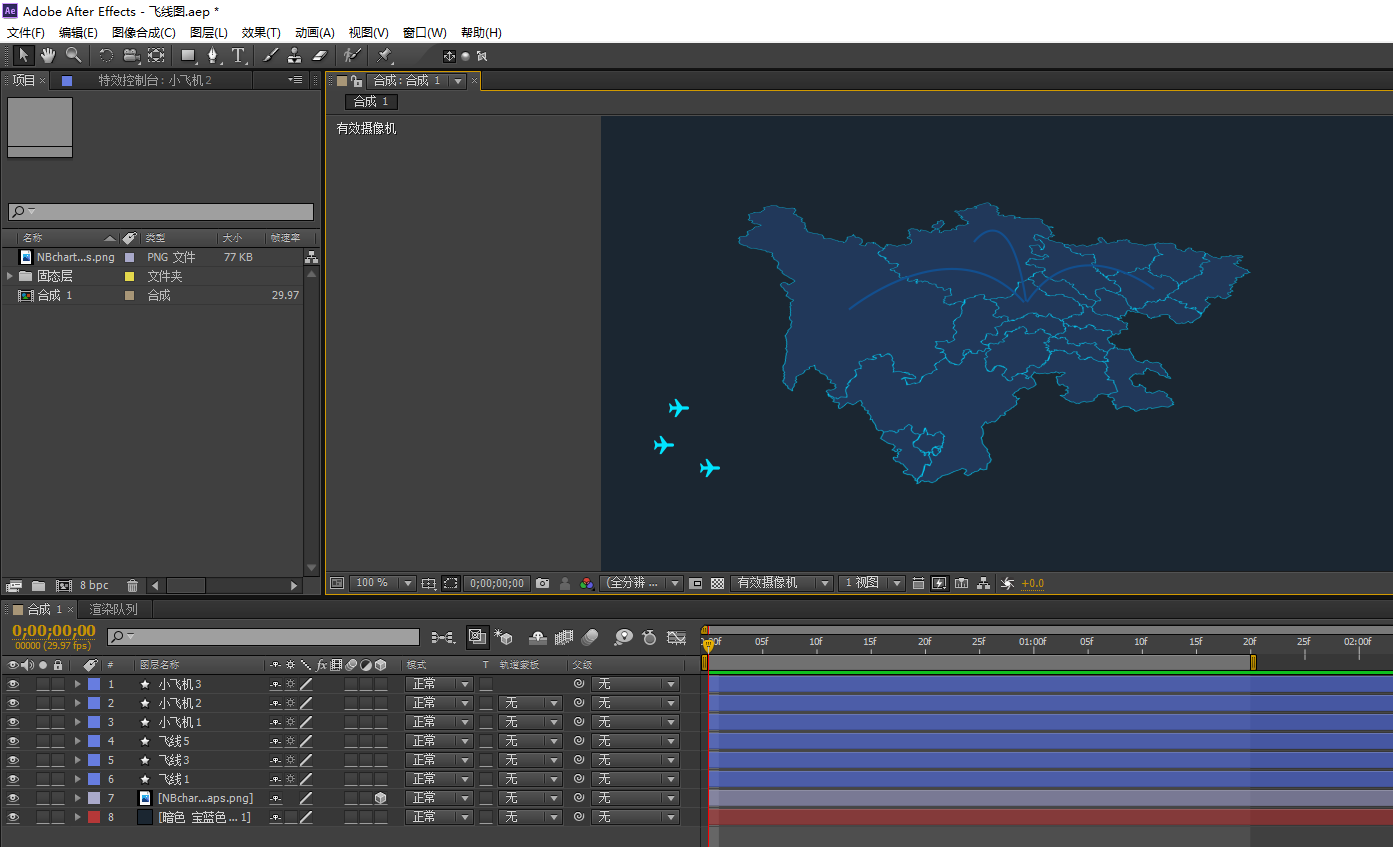1393x847 pixels.
Task: Open the resolution (全分辨...) dropdown
Action: (x=641, y=583)
